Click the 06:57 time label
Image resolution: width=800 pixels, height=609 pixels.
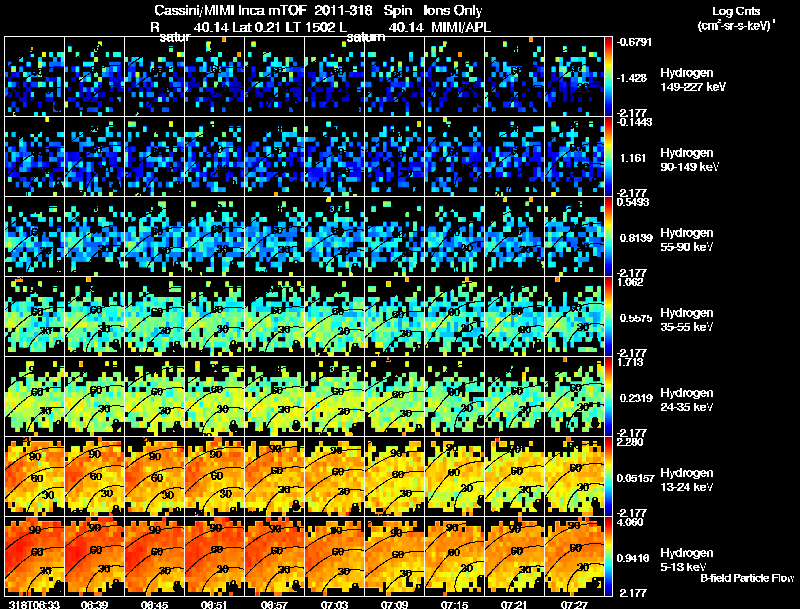[274, 604]
